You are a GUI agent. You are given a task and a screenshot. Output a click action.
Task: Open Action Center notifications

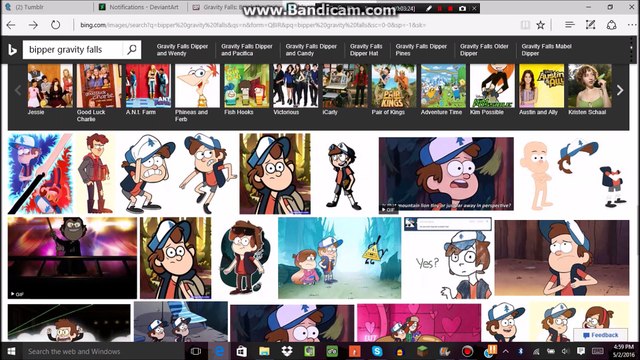tap(581, 351)
